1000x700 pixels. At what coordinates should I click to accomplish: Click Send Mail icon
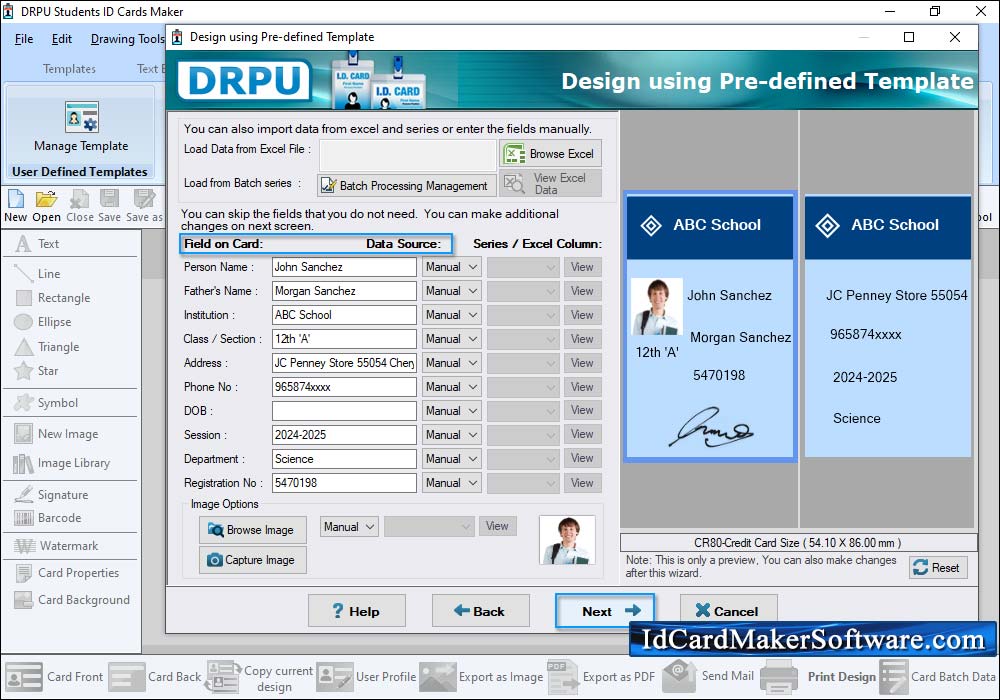(679, 676)
